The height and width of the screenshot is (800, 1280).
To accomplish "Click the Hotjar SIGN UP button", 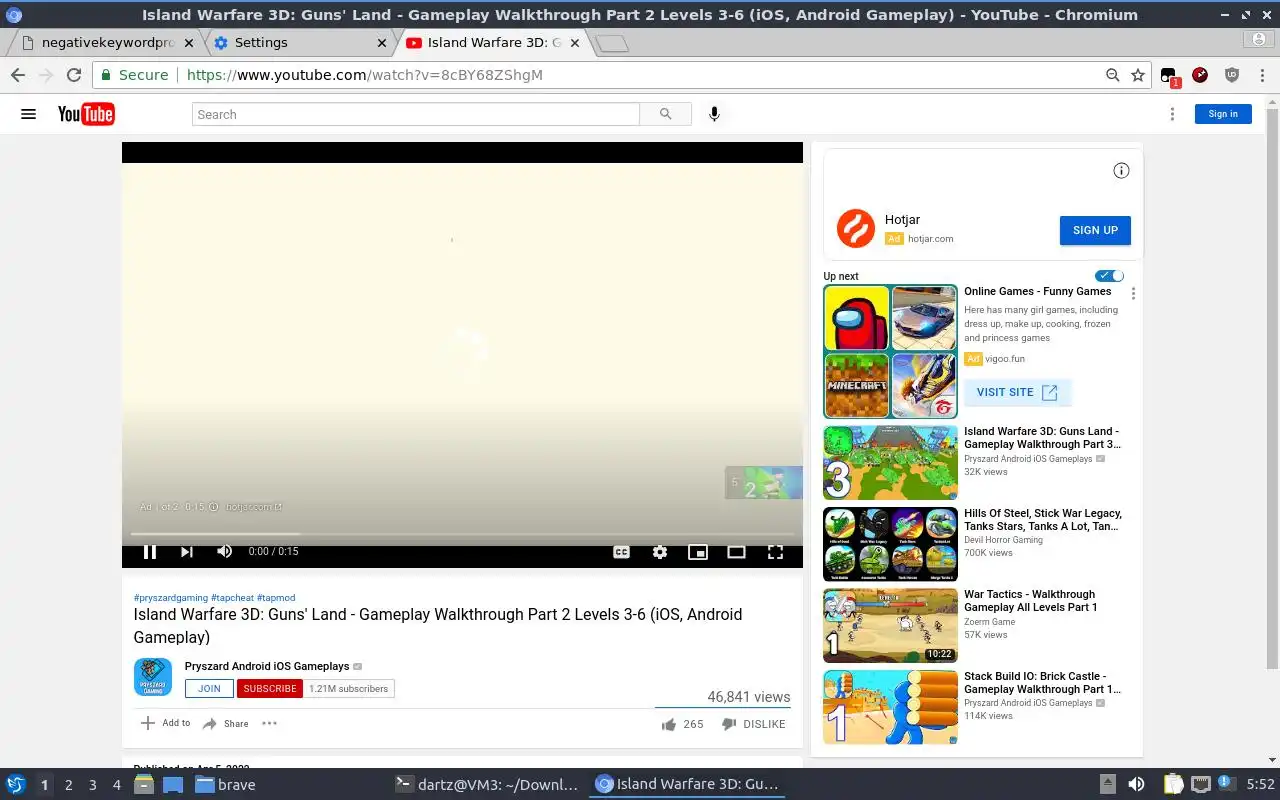I will pyautogui.click(x=1095, y=230).
